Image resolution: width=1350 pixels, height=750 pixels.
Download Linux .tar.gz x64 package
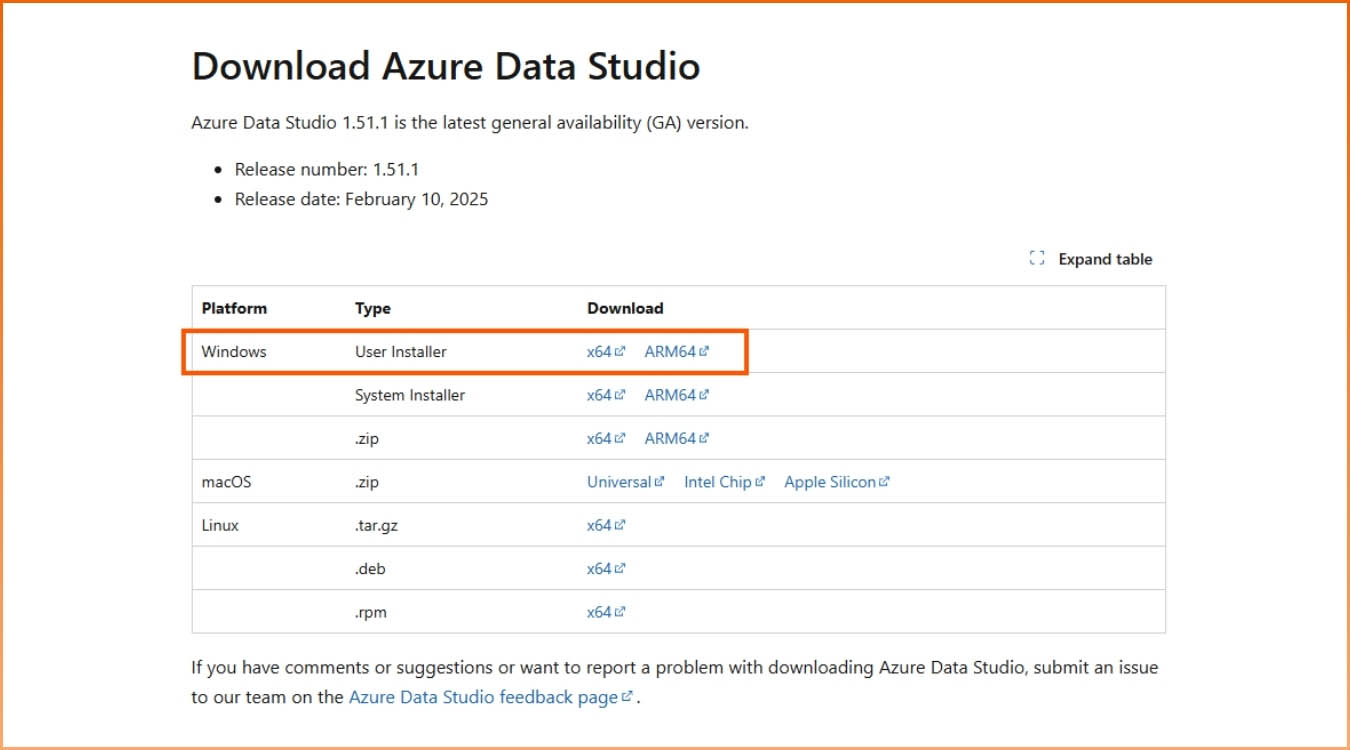pyautogui.click(x=606, y=525)
